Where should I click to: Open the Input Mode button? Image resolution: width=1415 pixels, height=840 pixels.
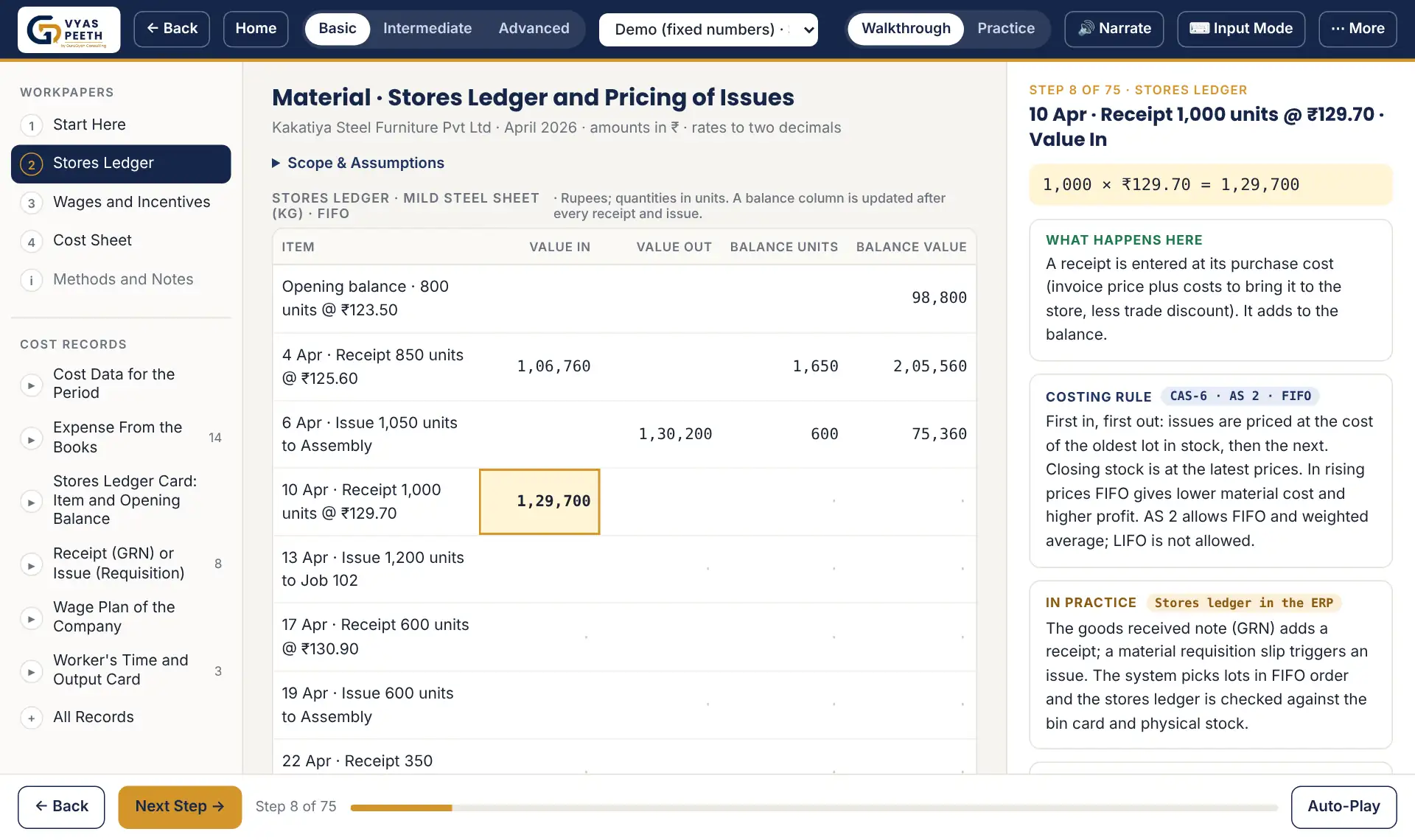click(1241, 29)
